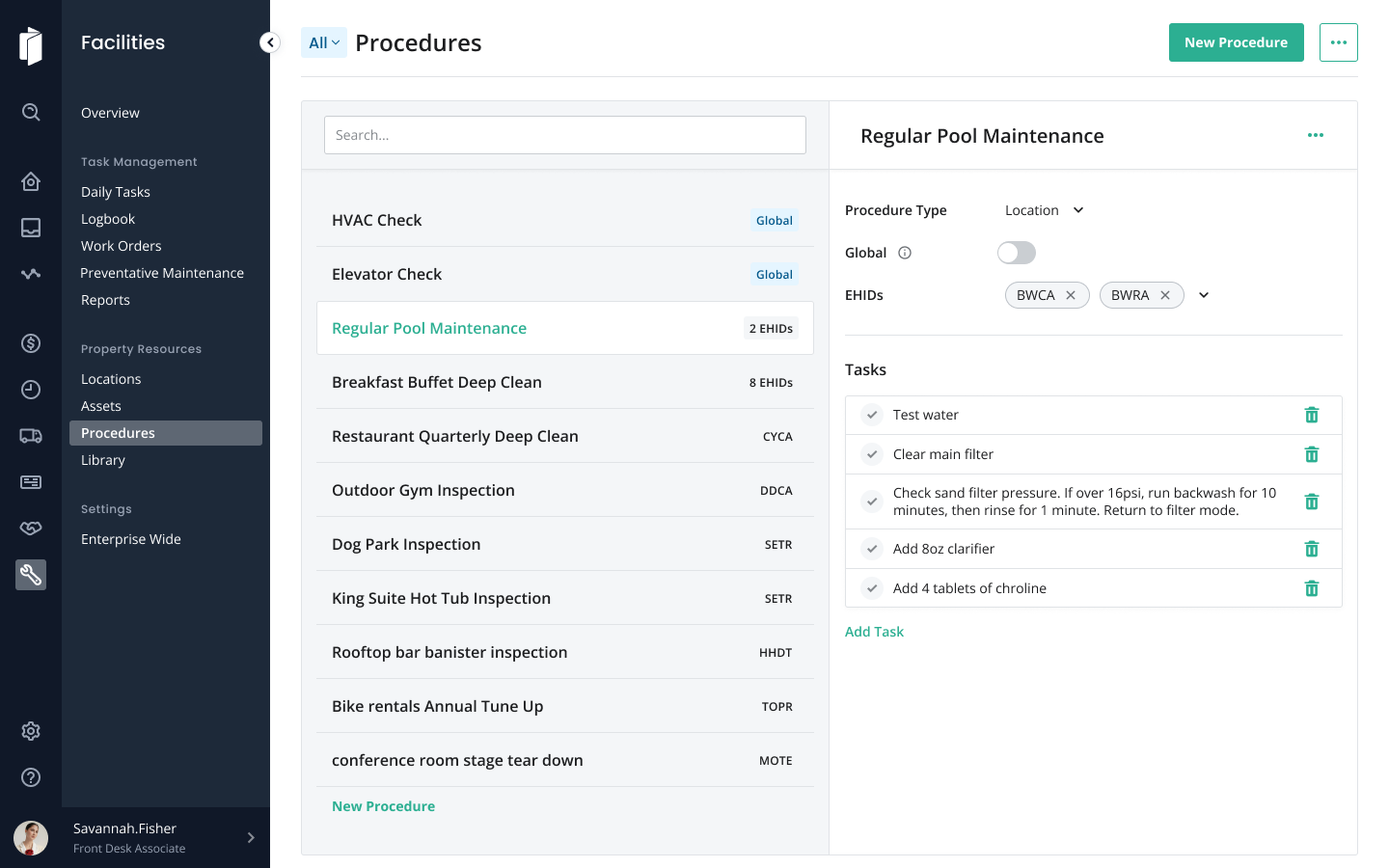Click the procedures search field
The image size is (1389, 868).
(x=565, y=135)
